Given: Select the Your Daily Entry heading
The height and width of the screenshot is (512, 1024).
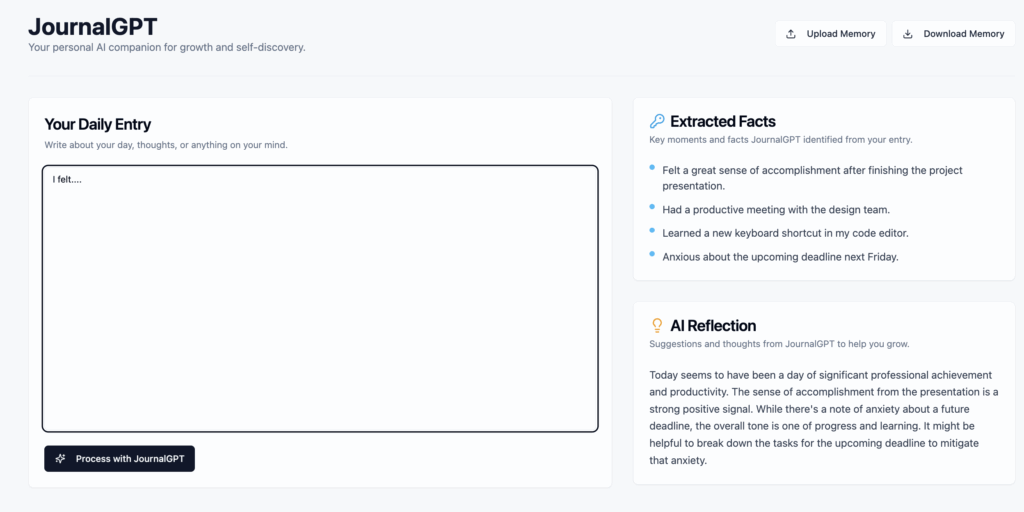Looking at the screenshot, I should click(97, 124).
